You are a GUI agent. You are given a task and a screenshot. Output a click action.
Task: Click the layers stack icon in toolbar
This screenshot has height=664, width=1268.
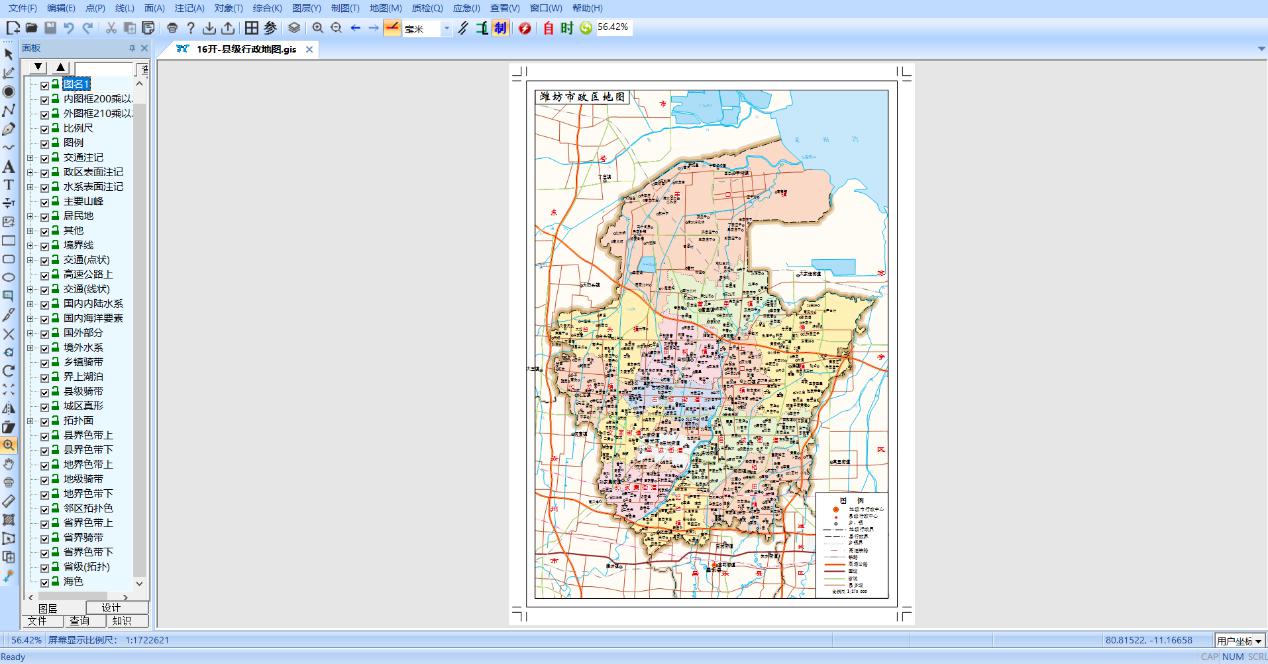[x=294, y=28]
